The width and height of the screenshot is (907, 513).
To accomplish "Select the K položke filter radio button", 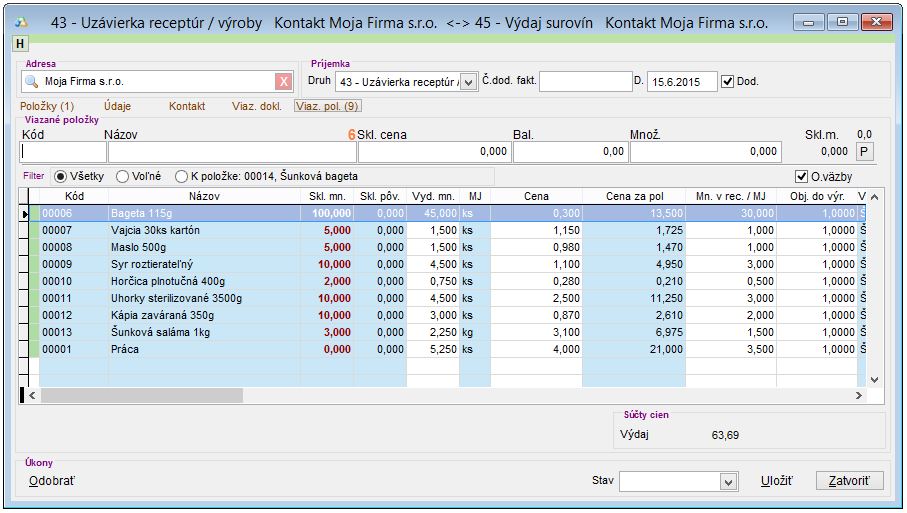I will click(x=181, y=177).
